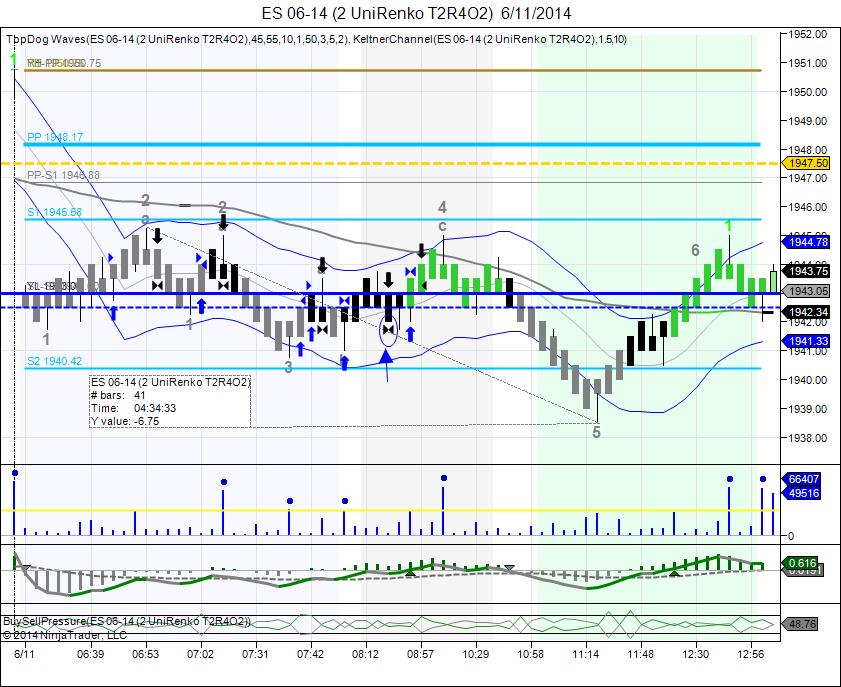
Task: Click the 6/11 date label on time axis
Action: click(x=24, y=654)
